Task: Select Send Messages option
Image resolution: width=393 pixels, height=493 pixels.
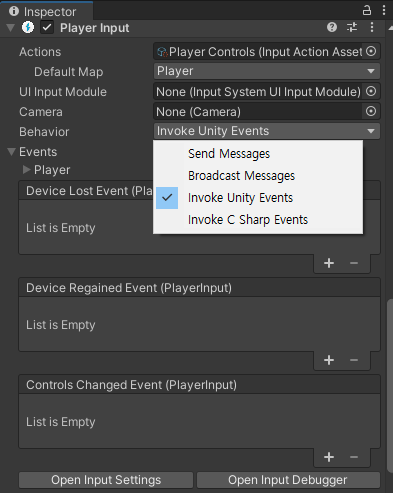Action: pos(258,154)
